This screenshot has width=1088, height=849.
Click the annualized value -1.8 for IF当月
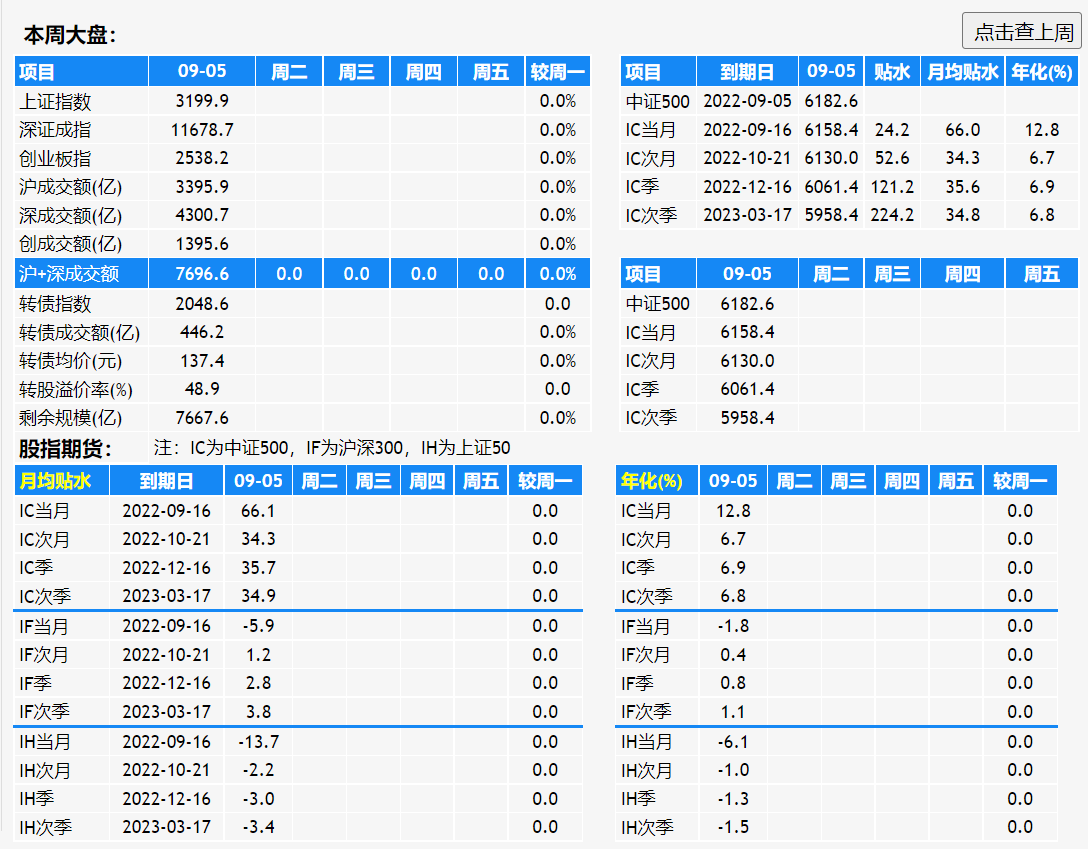pos(733,626)
